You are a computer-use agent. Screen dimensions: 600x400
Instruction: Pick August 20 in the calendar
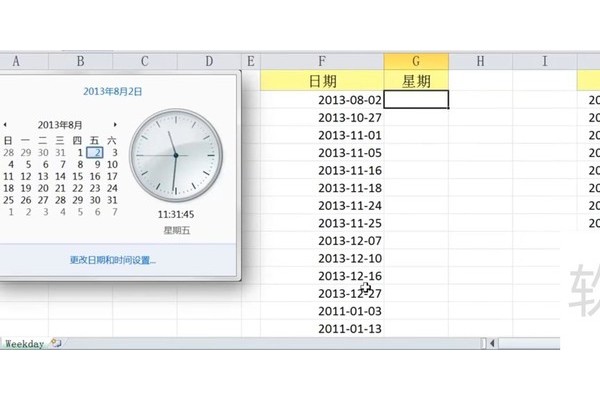pyautogui.click(x=43, y=188)
